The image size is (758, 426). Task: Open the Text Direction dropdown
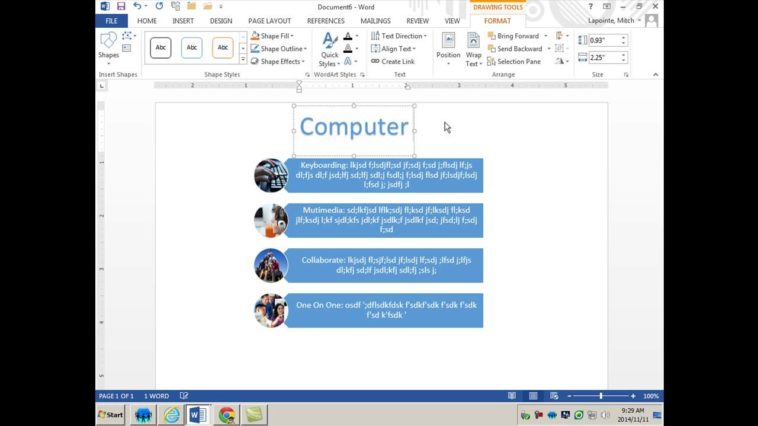point(425,36)
